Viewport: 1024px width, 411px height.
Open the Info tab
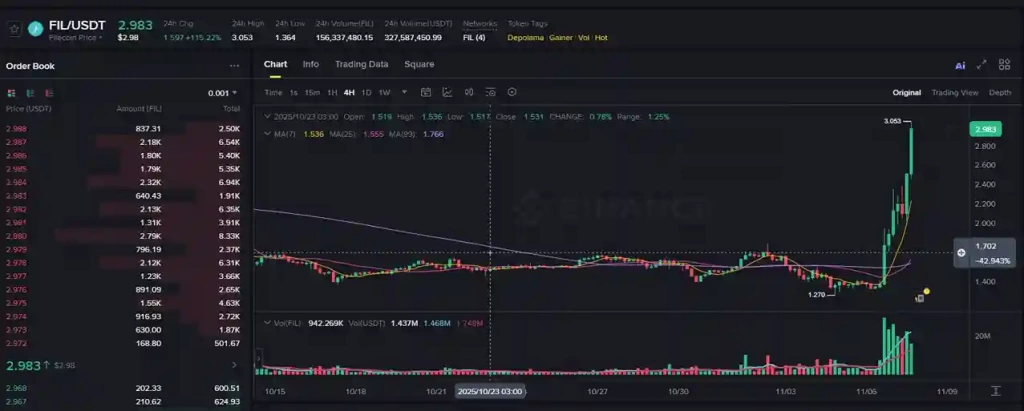pos(311,64)
